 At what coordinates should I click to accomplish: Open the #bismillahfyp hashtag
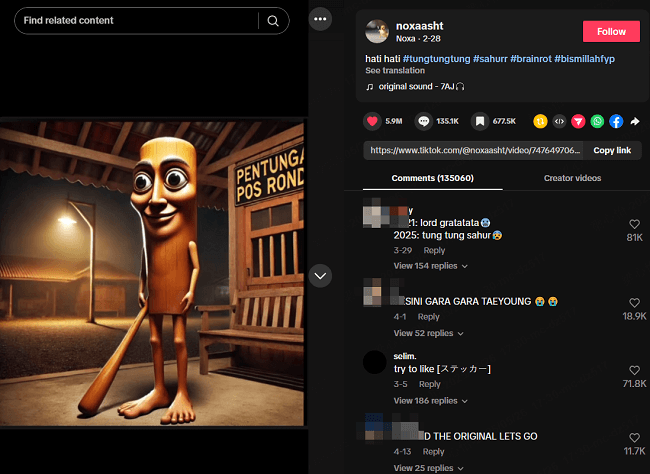click(585, 59)
